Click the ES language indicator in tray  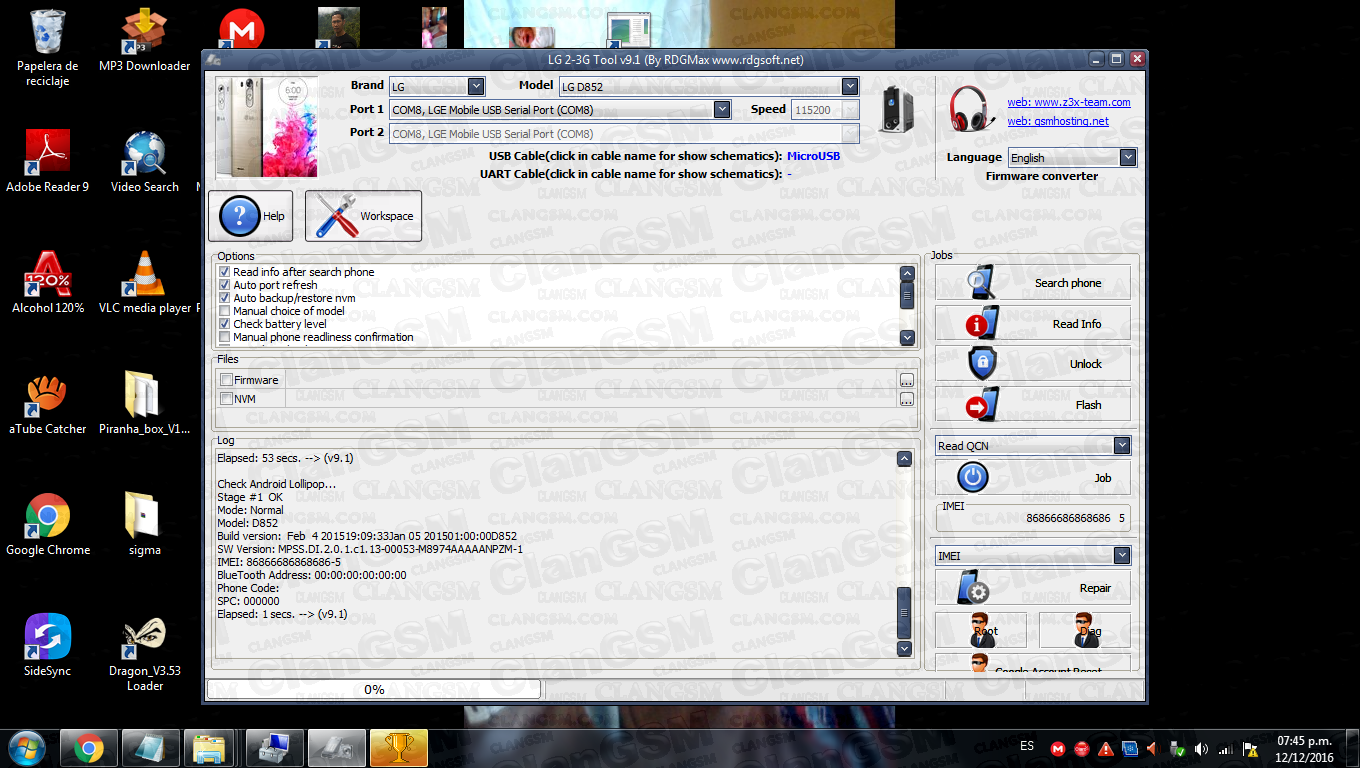(x=1027, y=747)
